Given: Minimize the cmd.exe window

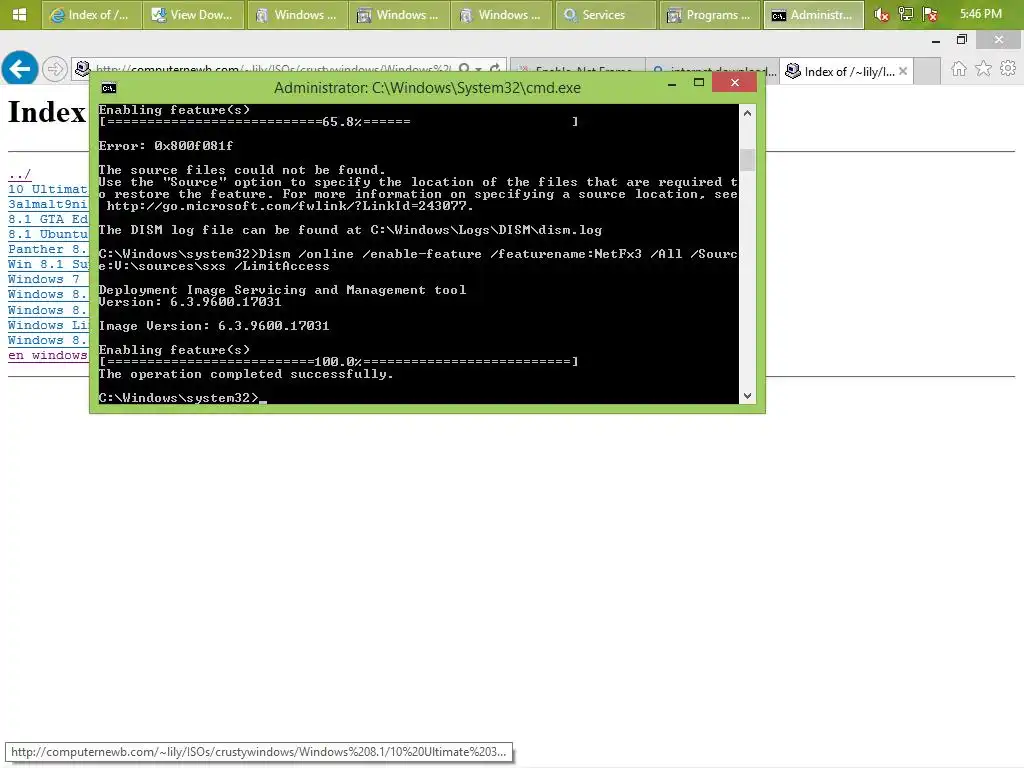Looking at the screenshot, I should (671, 84).
